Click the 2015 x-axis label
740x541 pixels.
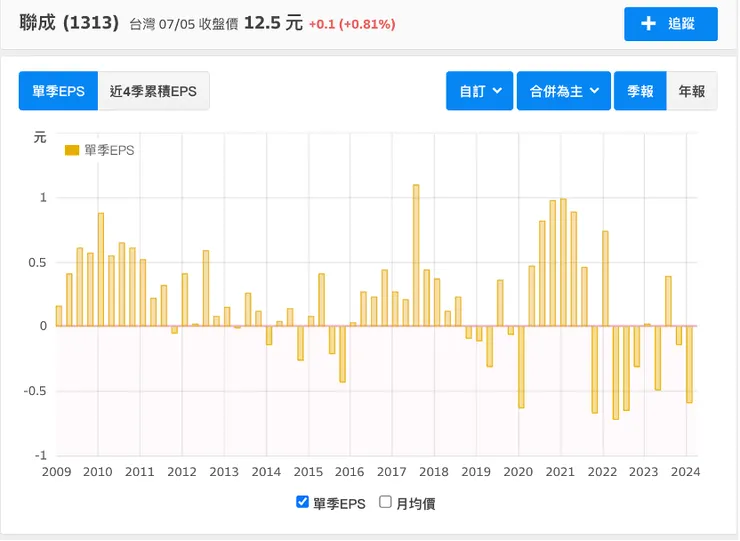point(308,472)
